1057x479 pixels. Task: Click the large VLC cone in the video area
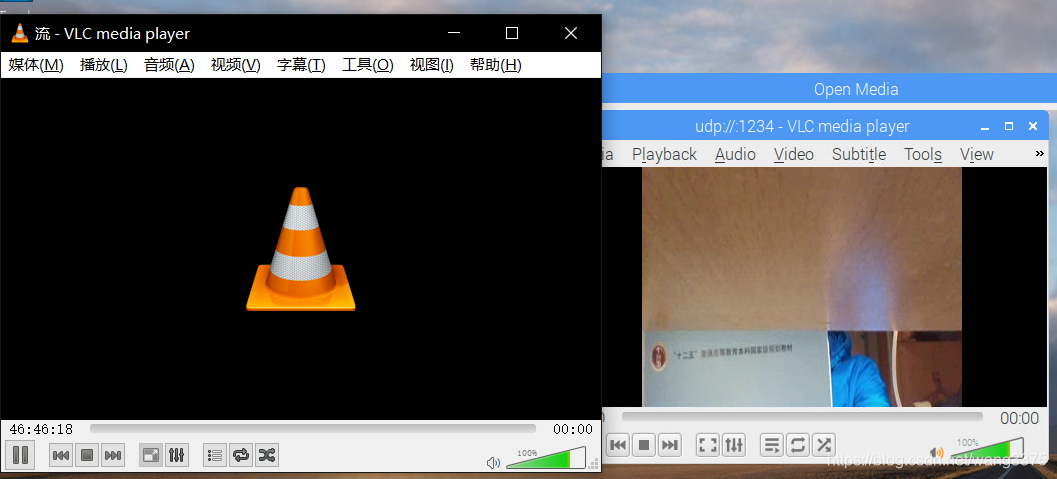301,249
